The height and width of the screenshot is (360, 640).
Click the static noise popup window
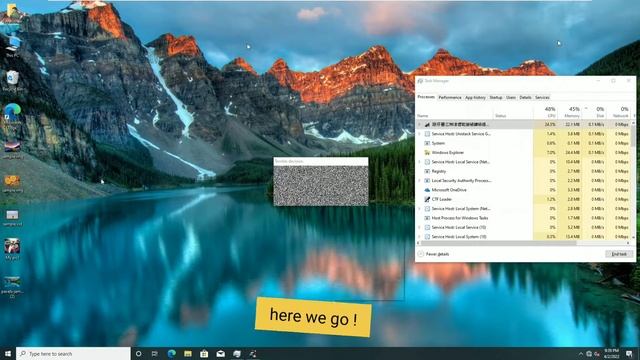(x=321, y=182)
